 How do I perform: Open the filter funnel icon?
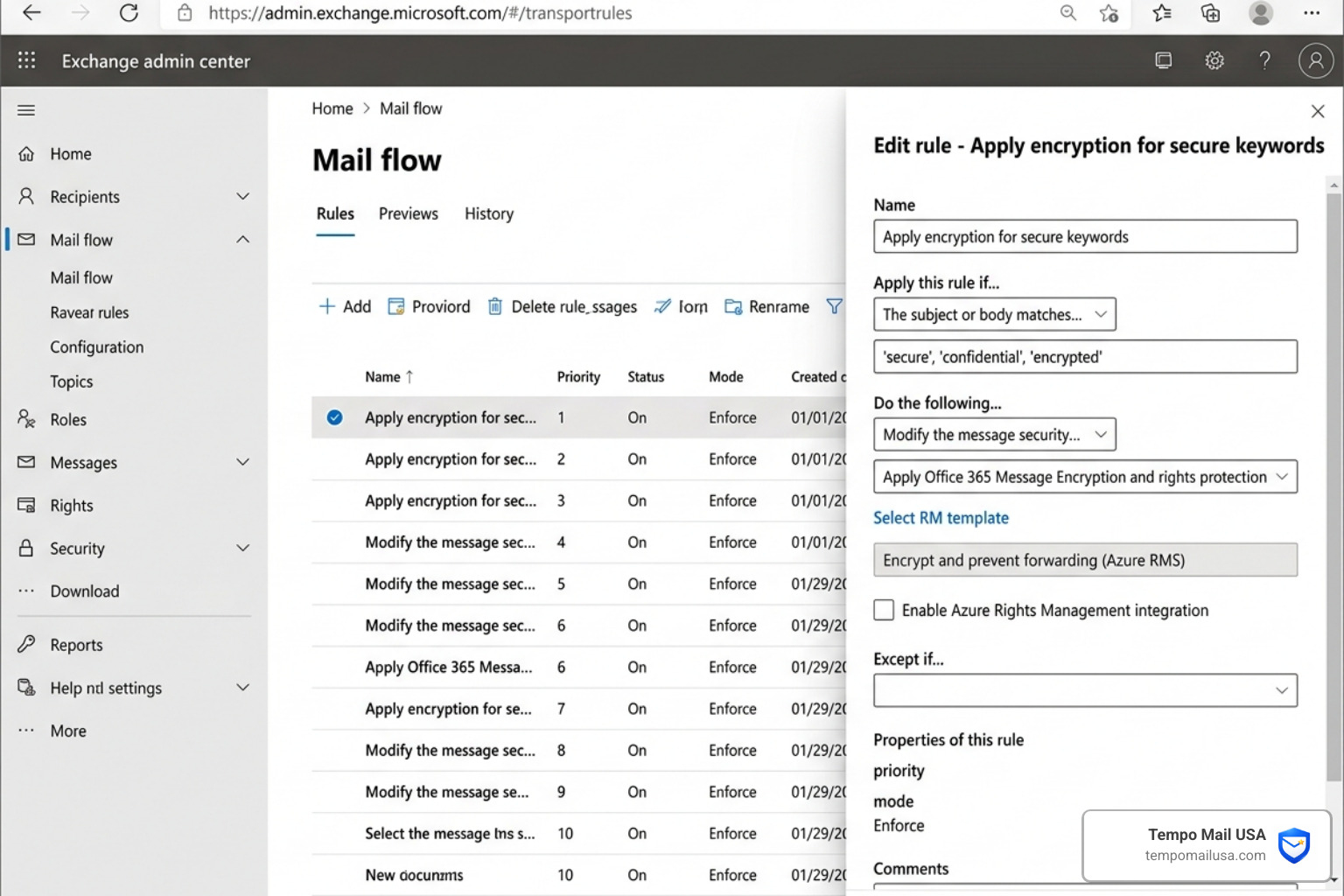tap(835, 306)
